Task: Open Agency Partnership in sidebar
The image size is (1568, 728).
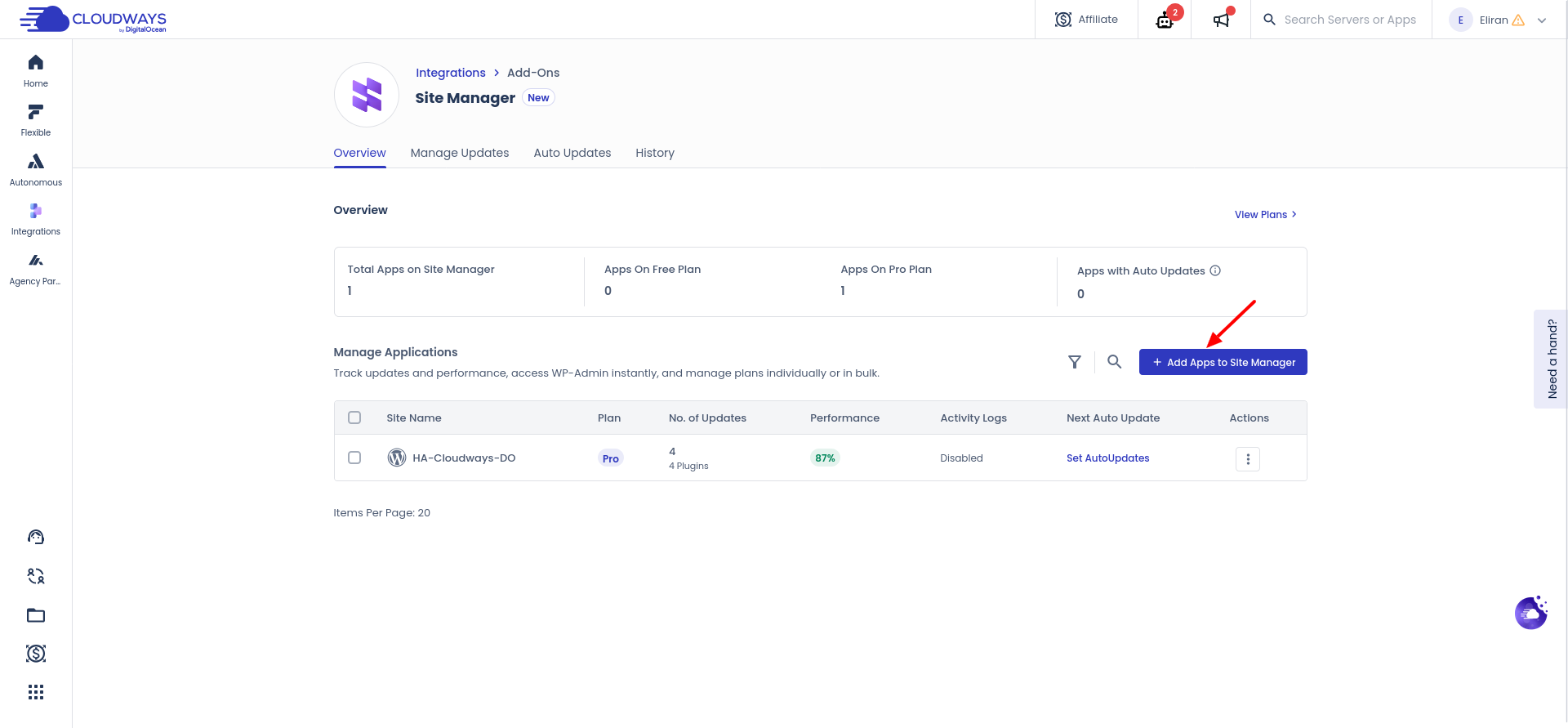Action: (36, 269)
